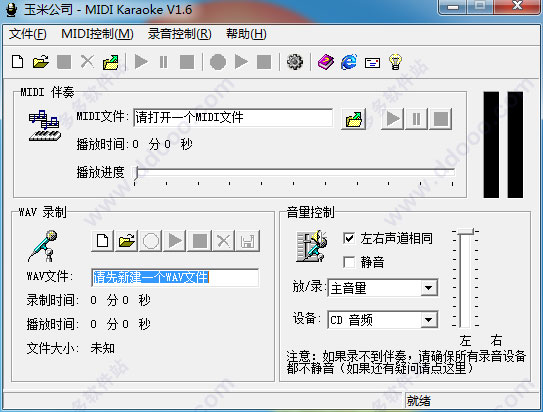The width and height of the screenshot is (543, 412).
Task: Click the right black level meter bar
Action: click(x=515, y=145)
